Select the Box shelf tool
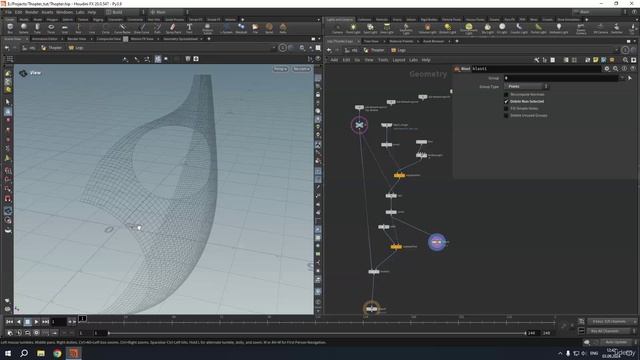This screenshot has height=360, width=640. point(10,28)
